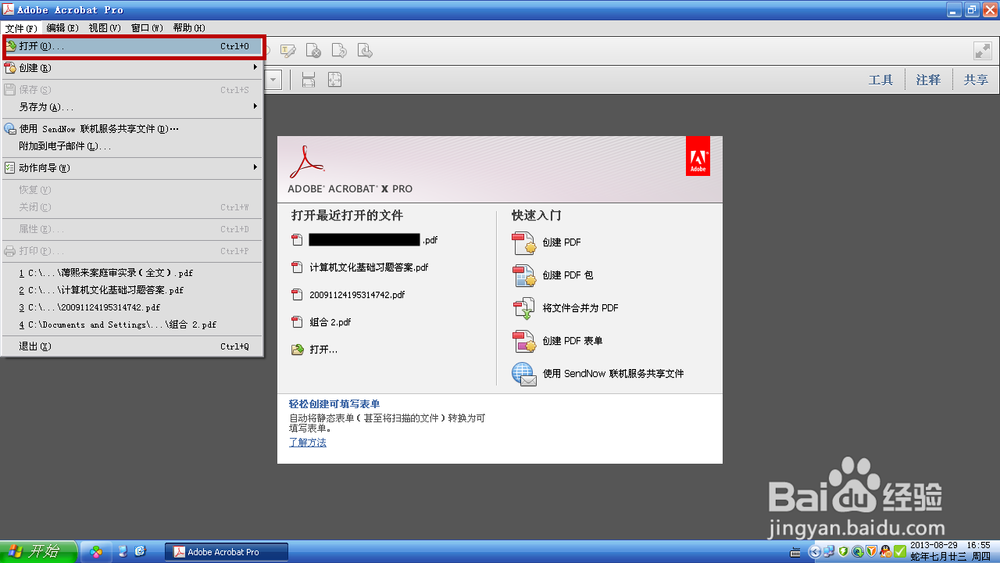Image resolution: width=1000 pixels, height=563 pixels.
Task: Click the 将文件合并为 PDF icon
Action: 524,308
